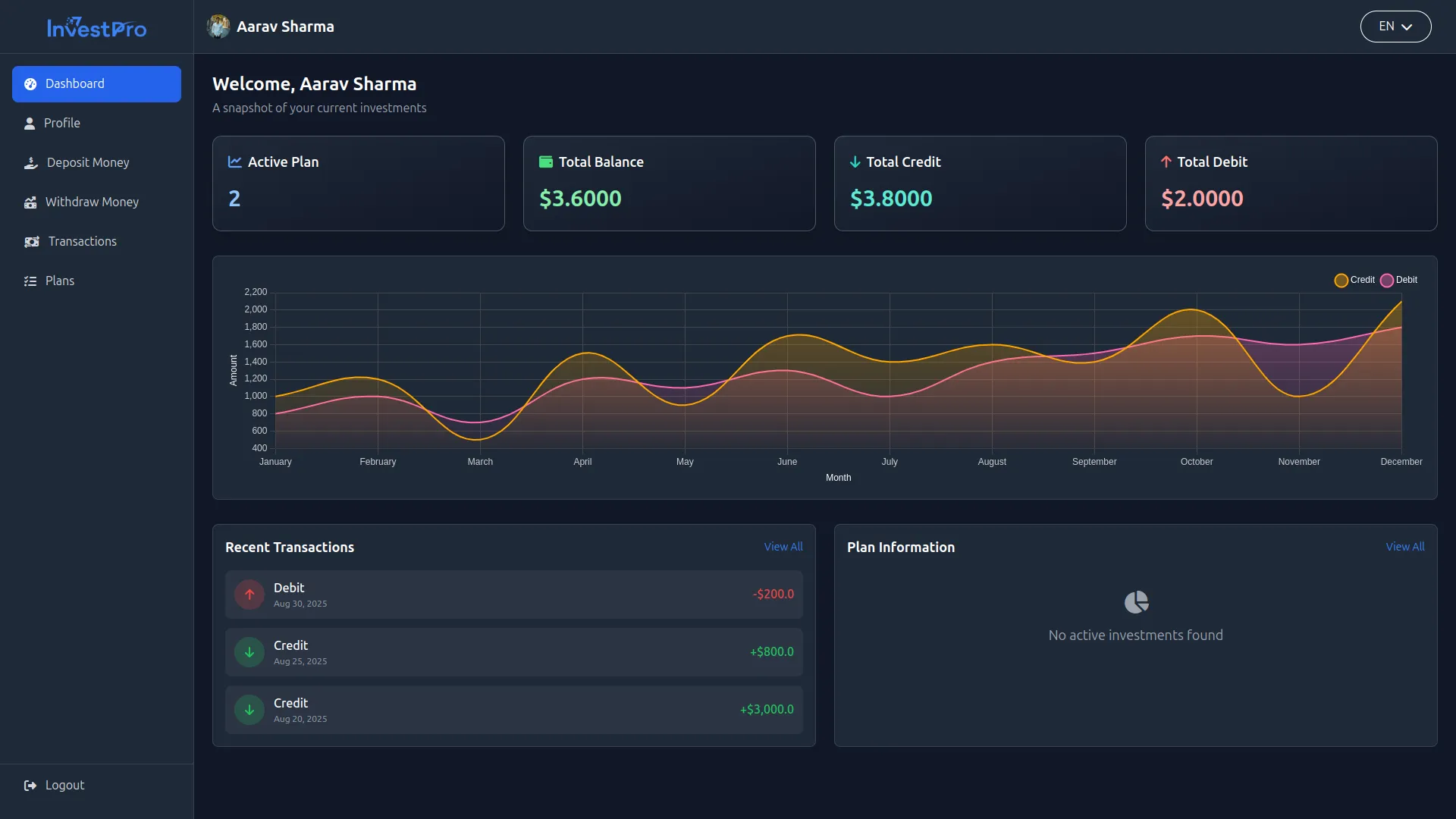Go to Deposit Money page
Image resolution: width=1456 pixels, height=819 pixels.
(x=88, y=163)
